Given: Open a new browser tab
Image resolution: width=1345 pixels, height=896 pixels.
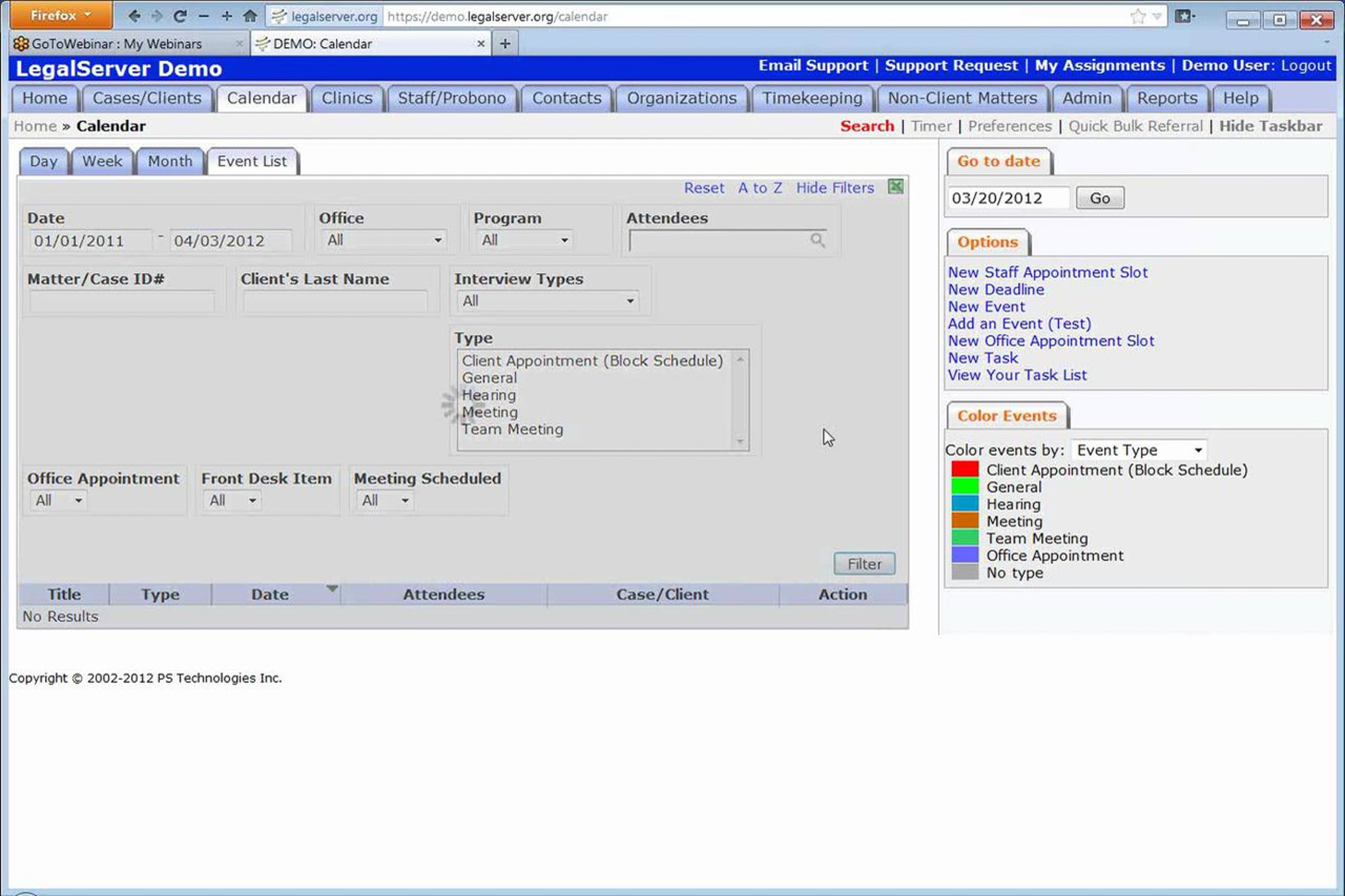Looking at the screenshot, I should coord(504,44).
